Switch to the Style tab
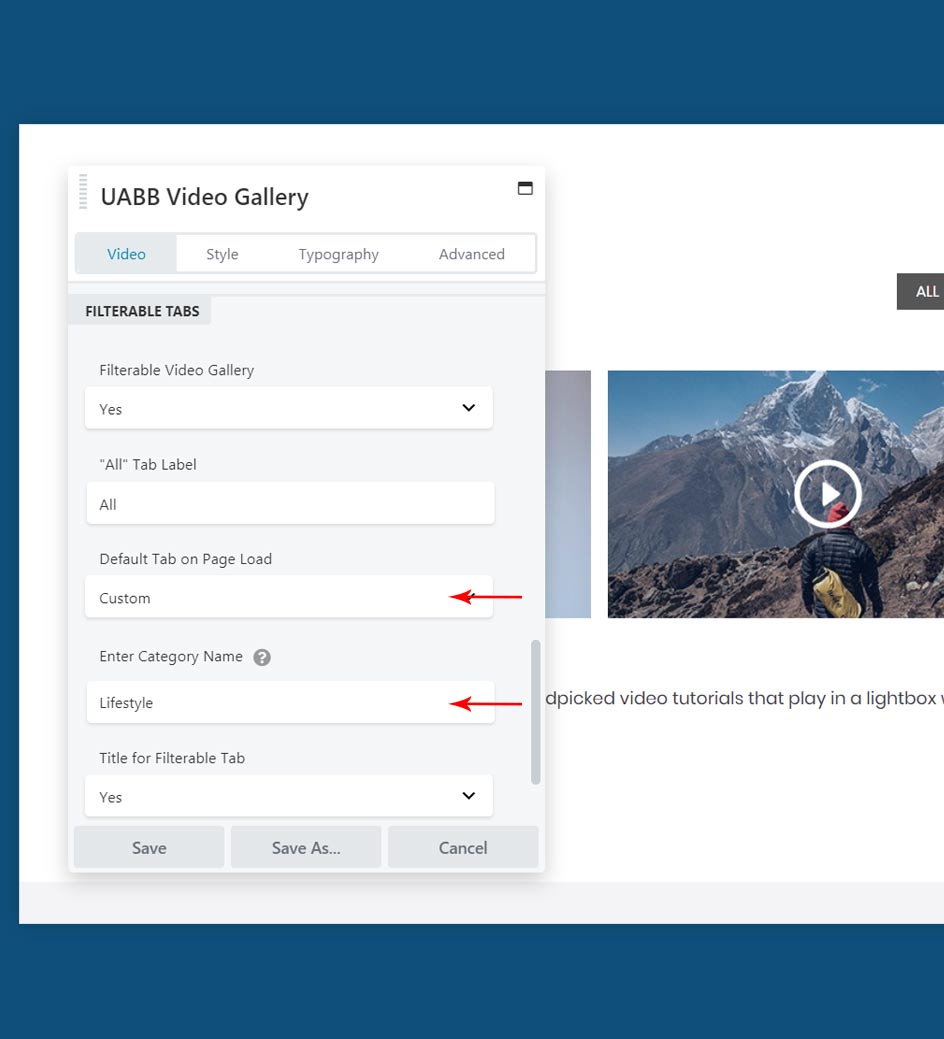The height and width of the screenshot is (1039, 944). pyautogui.click(x=222, y=254)
